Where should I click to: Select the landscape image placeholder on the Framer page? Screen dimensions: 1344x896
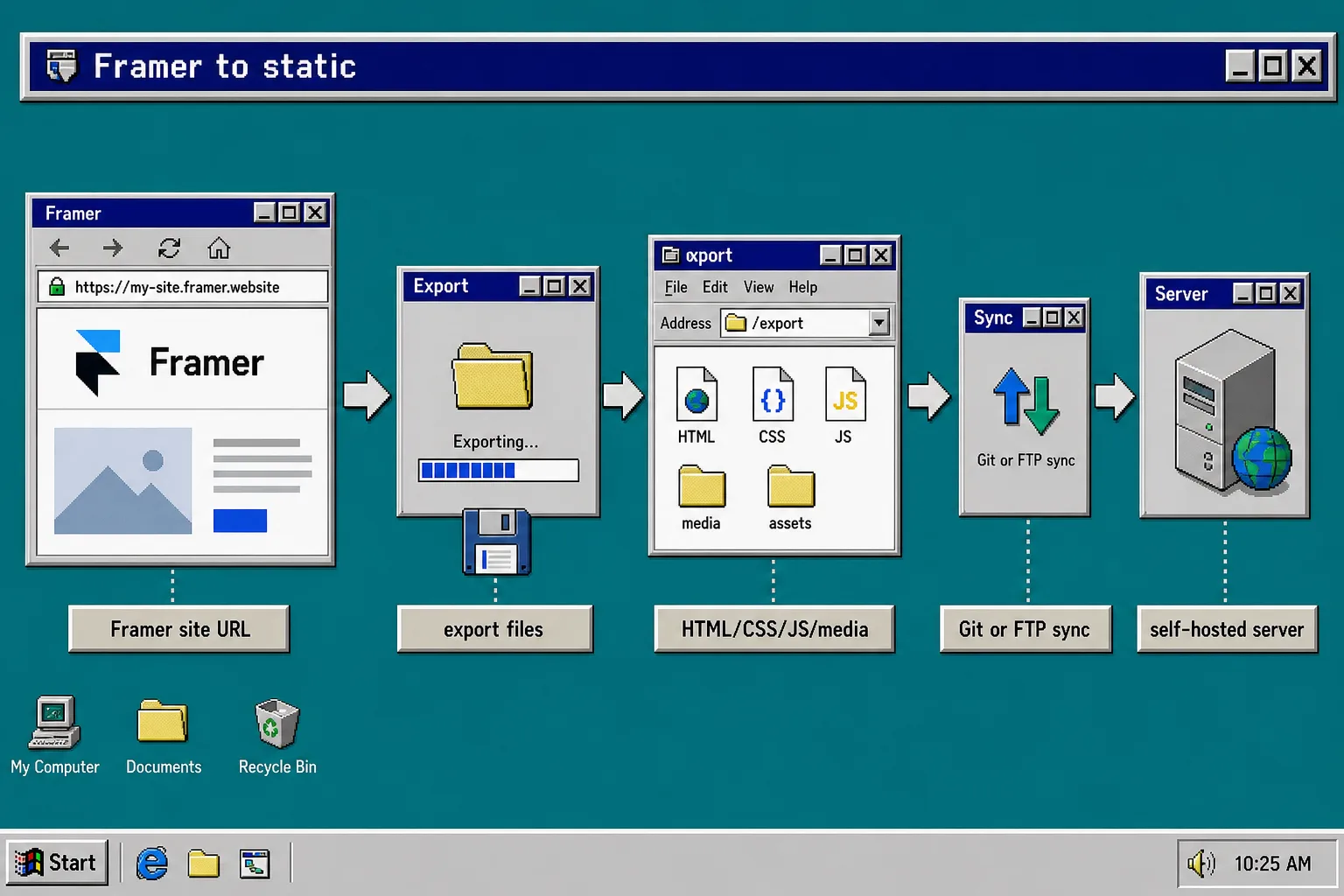(x=122, y=480)
